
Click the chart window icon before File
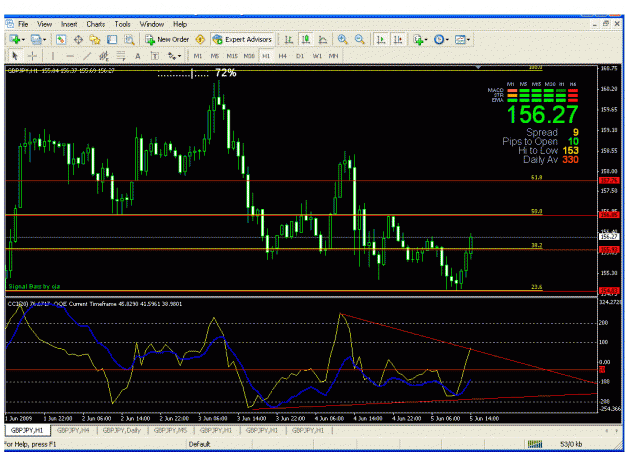tap(10, 24)
